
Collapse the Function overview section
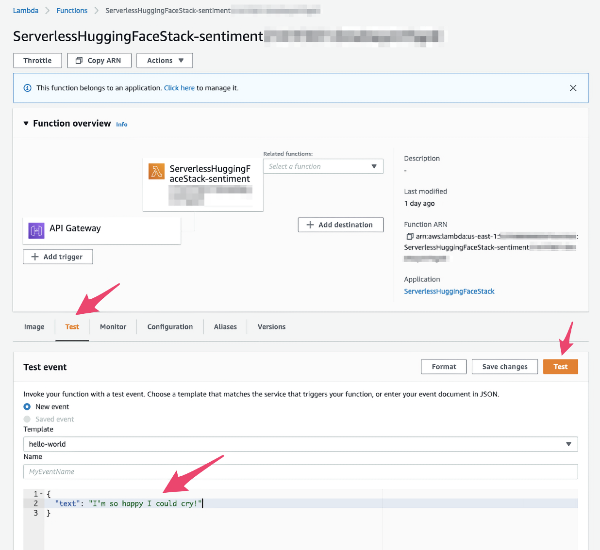[x=26, y=123]
